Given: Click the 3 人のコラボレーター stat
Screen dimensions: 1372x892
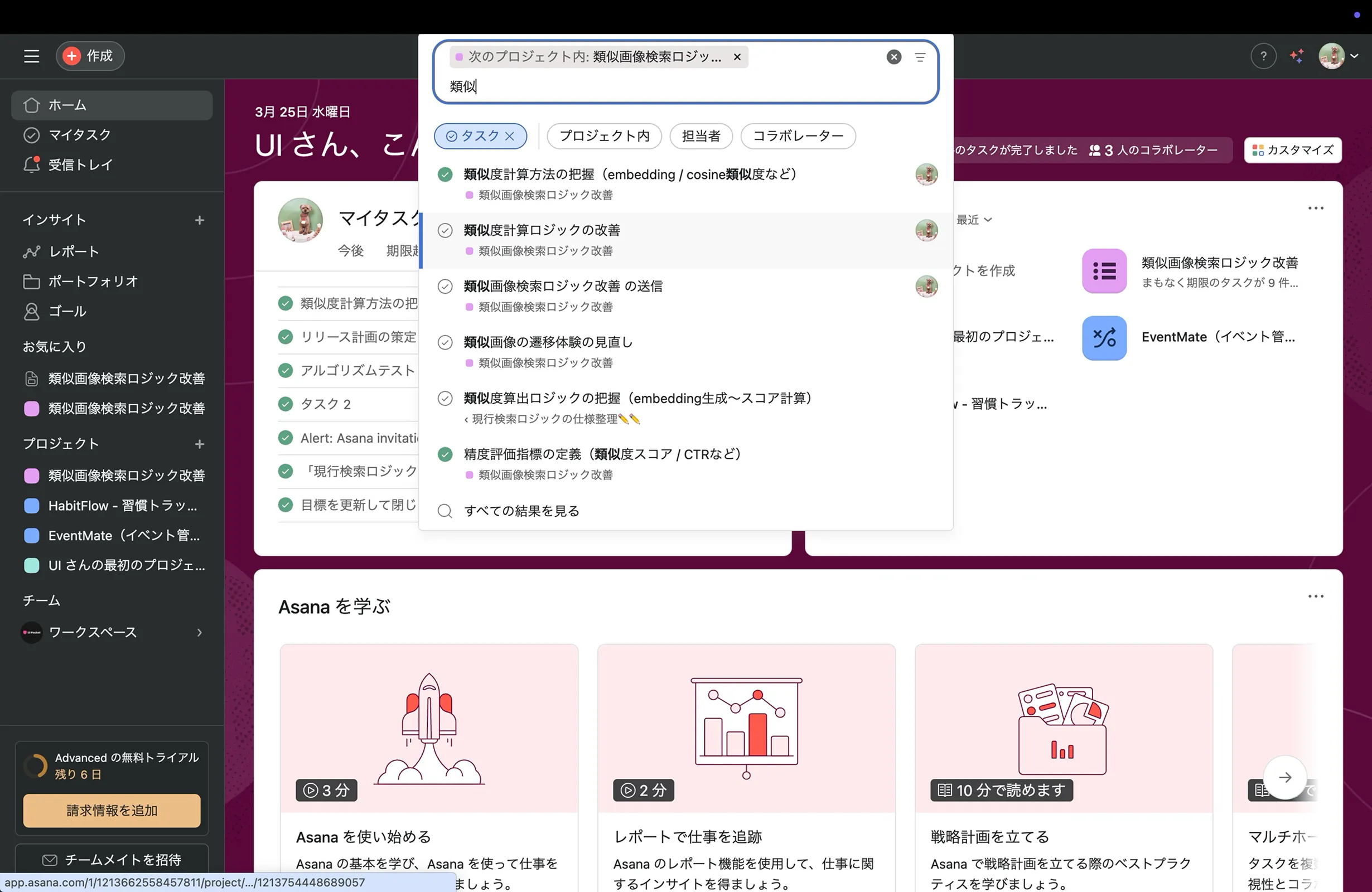Looking at the screenshot, I should tap(1153, 151).
